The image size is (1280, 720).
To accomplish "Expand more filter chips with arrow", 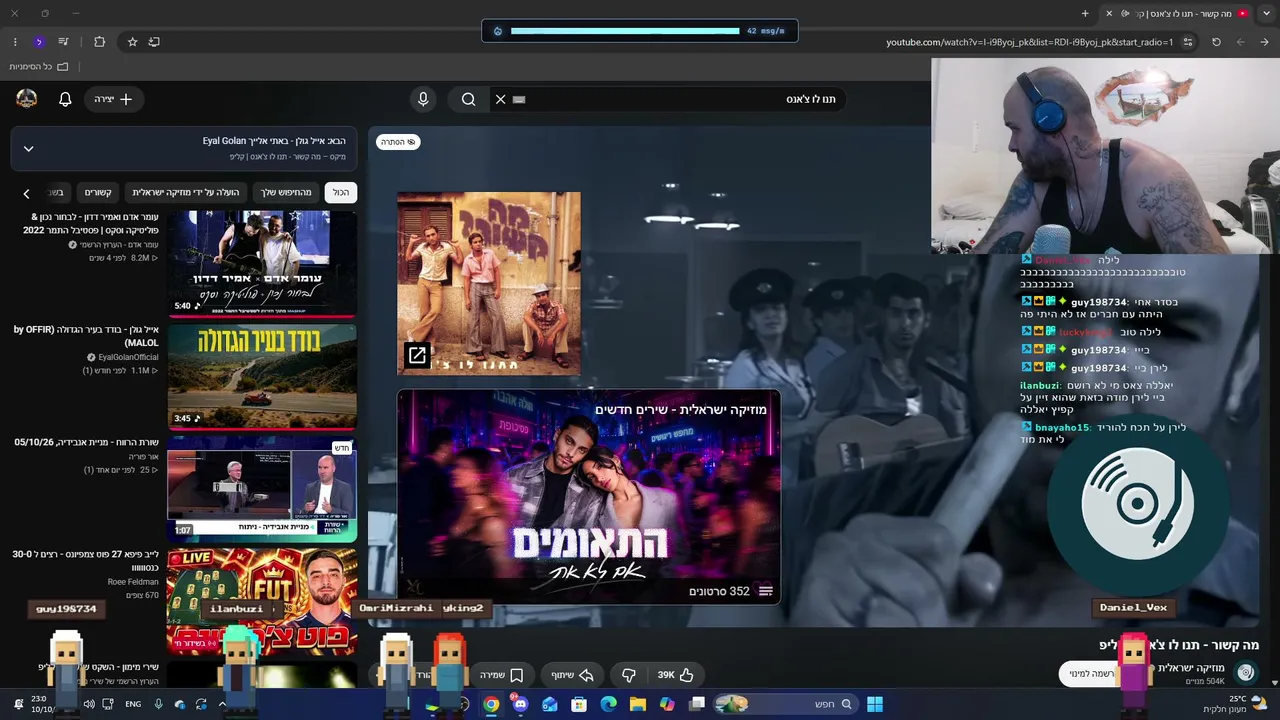I will click(x=27, y=193).
